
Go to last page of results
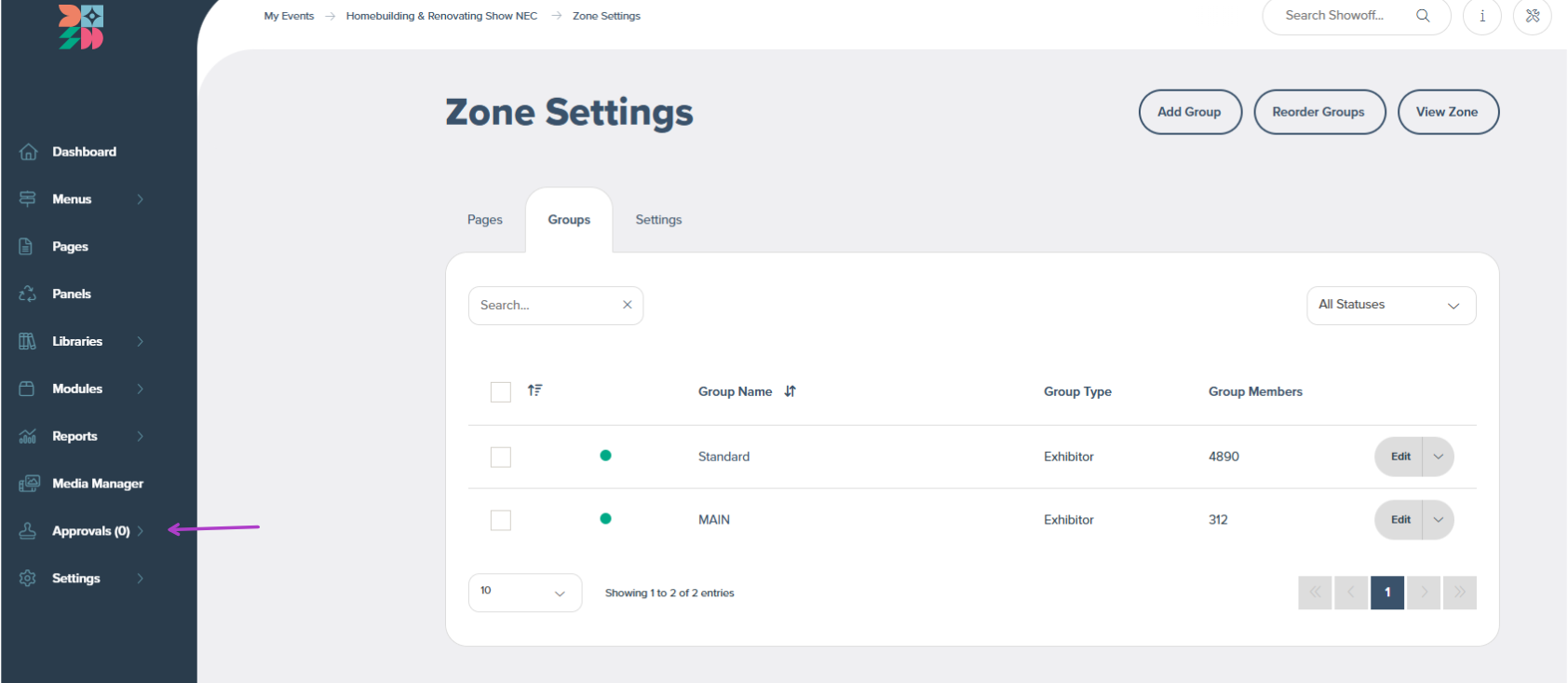coord(1460,593)
